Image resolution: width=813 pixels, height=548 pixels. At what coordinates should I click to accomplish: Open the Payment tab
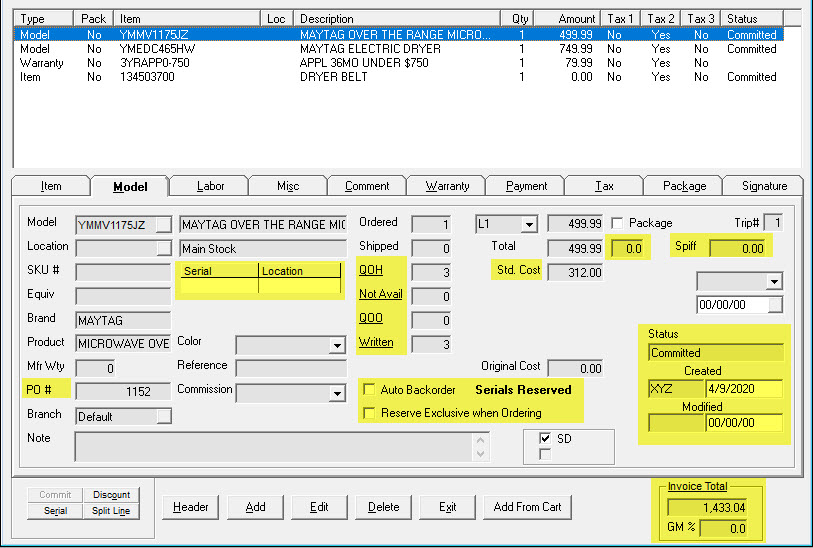(x=526, y=186)
